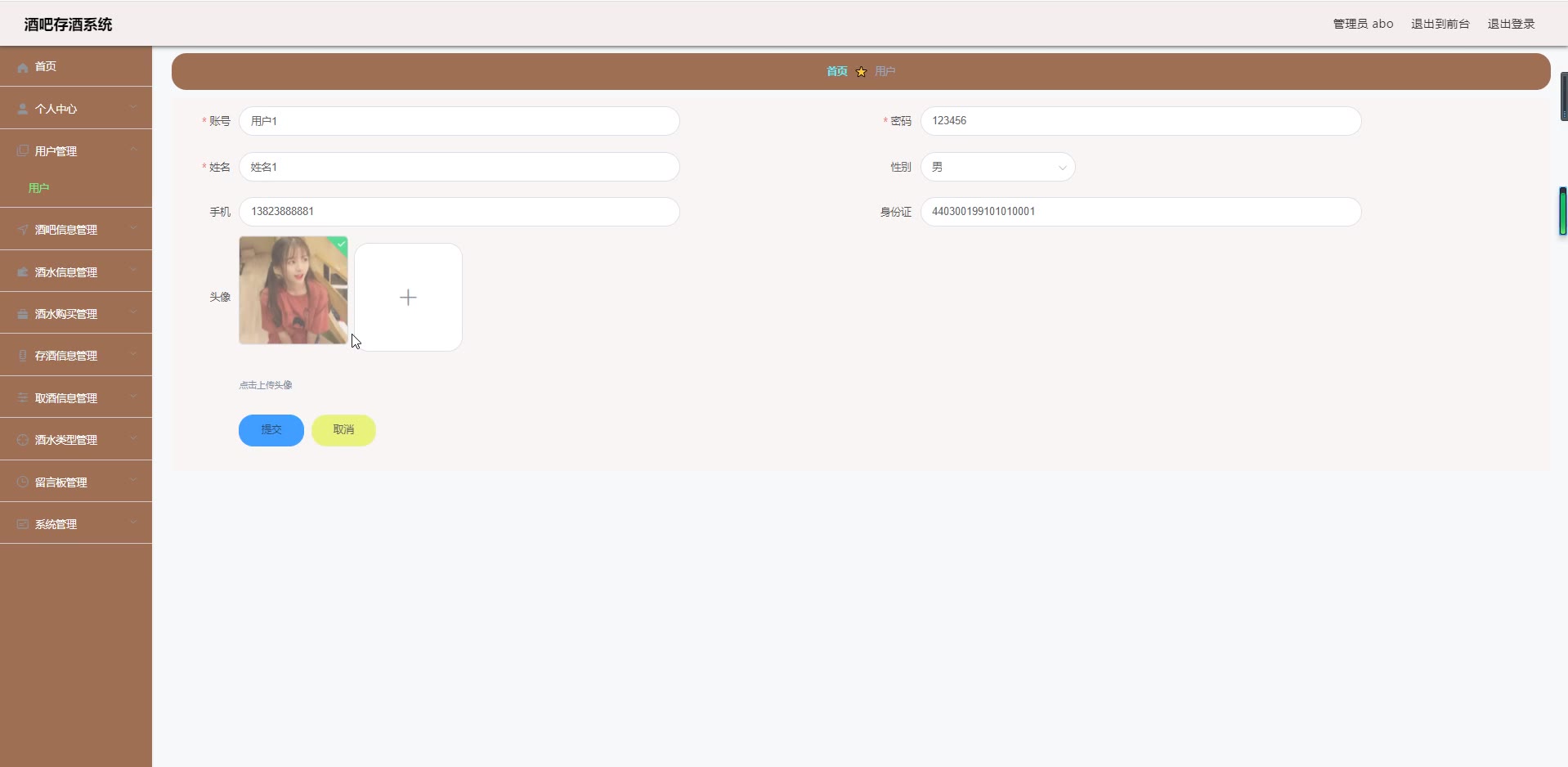Click 管理员 abo in the header
This screenshot has width=1568, height=767.
pos(1363,24)
